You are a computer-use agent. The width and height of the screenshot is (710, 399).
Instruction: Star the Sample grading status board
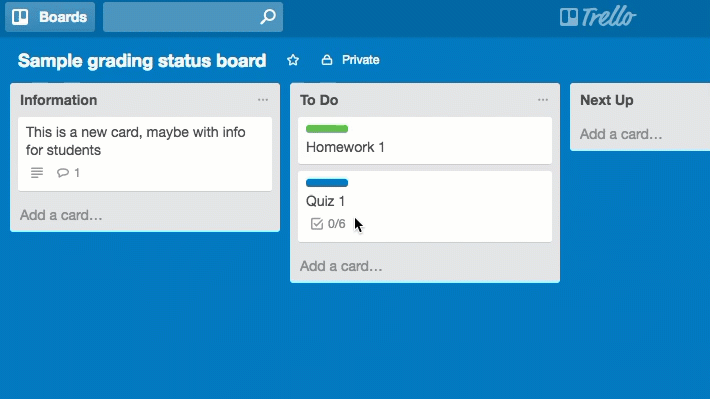pyautogui.click(x=293, y=60)
